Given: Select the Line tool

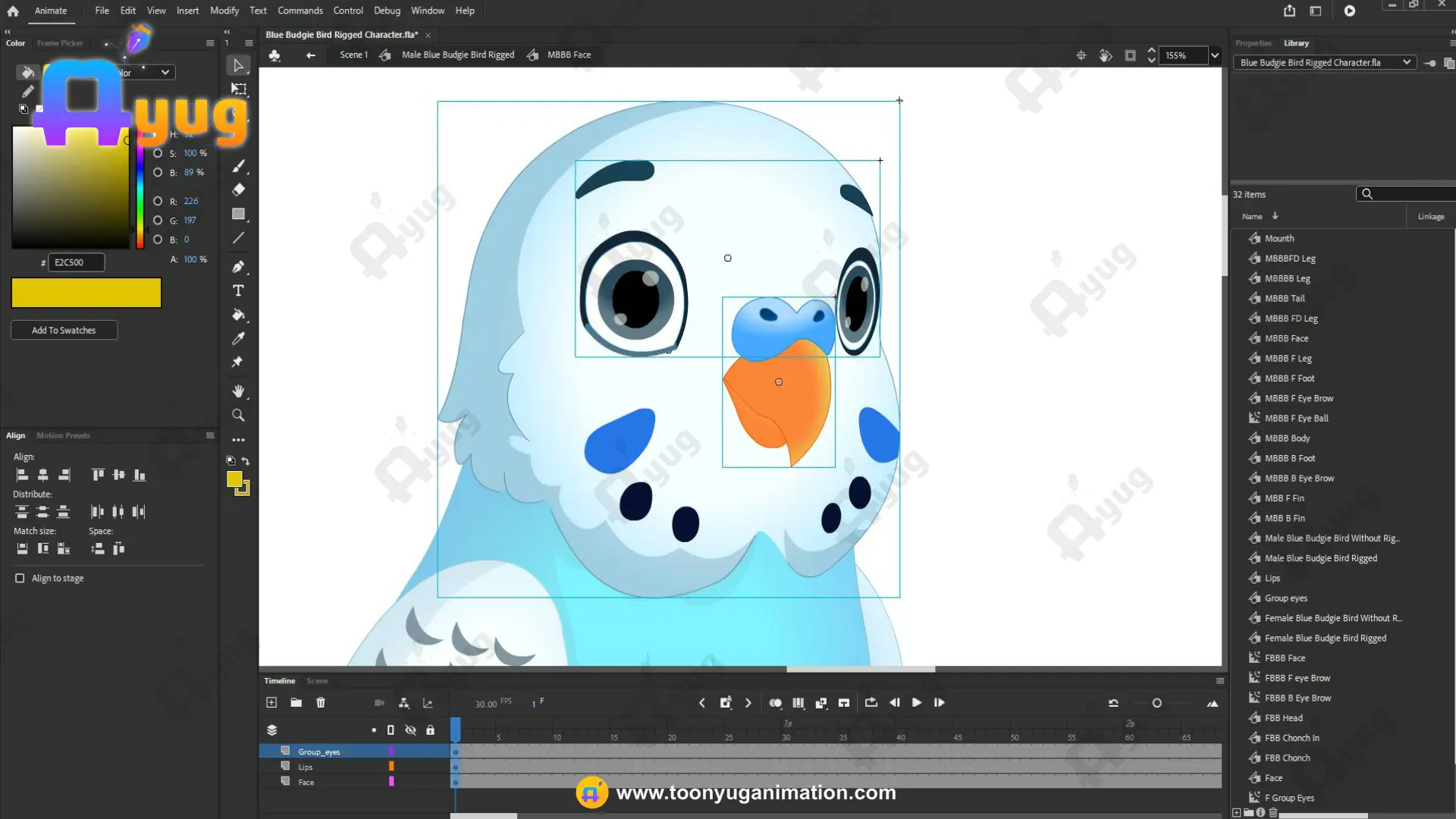Looking at the screenshot, I should point(238,238).
